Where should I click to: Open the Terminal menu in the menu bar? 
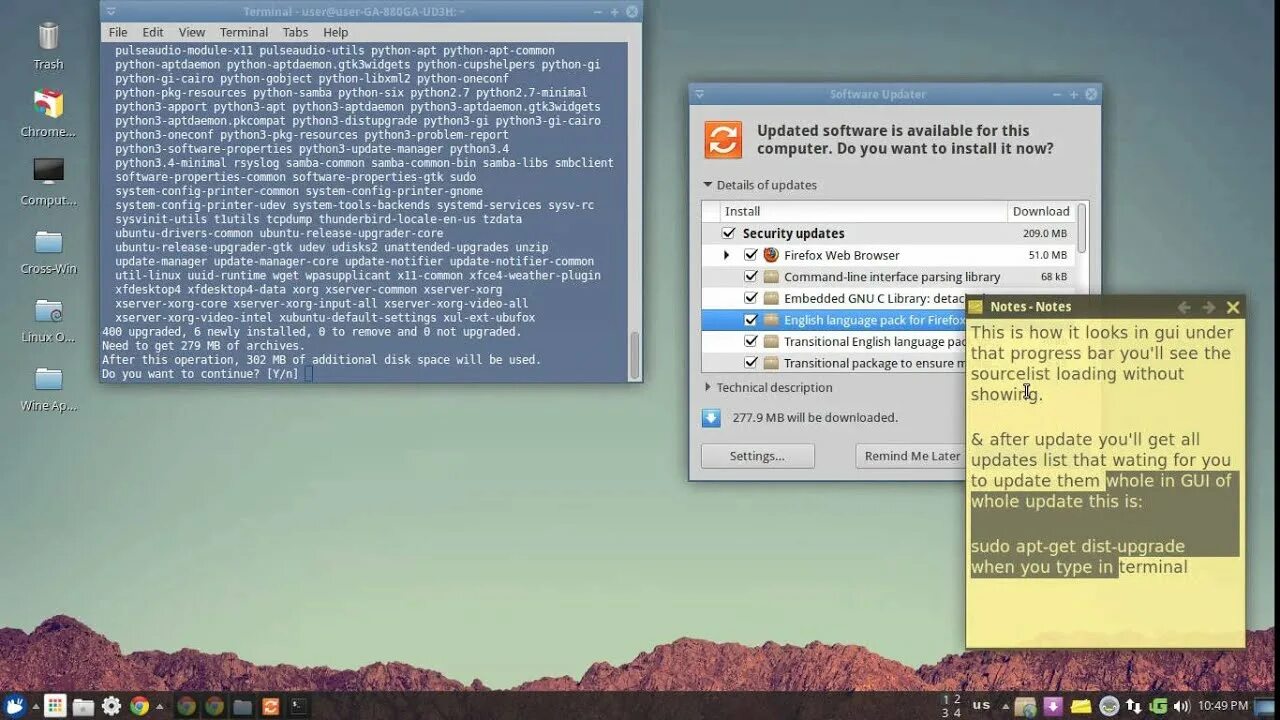point(244,32)
